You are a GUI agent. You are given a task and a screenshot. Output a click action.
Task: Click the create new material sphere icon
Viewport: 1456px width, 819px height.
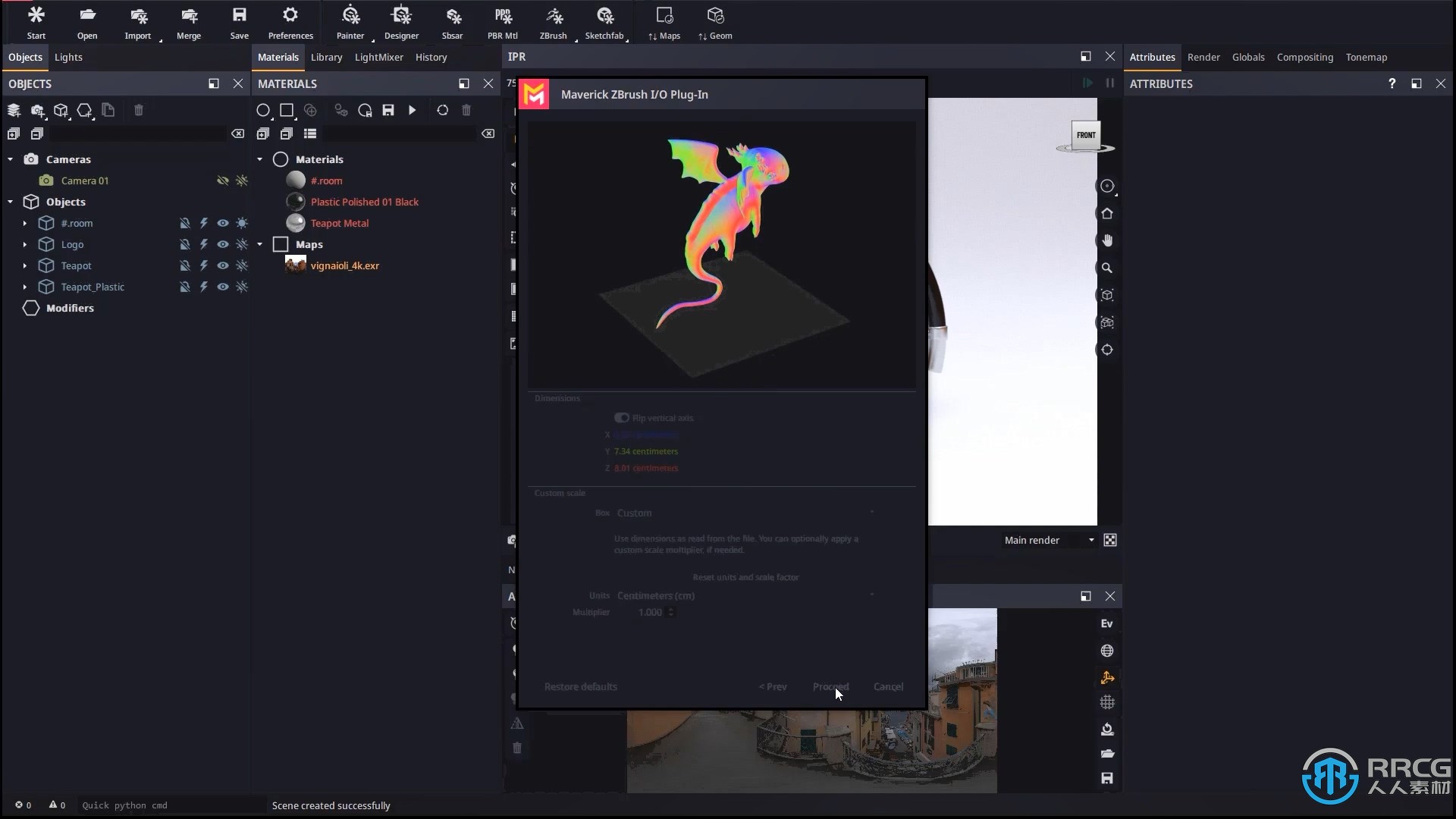[263, 111]
